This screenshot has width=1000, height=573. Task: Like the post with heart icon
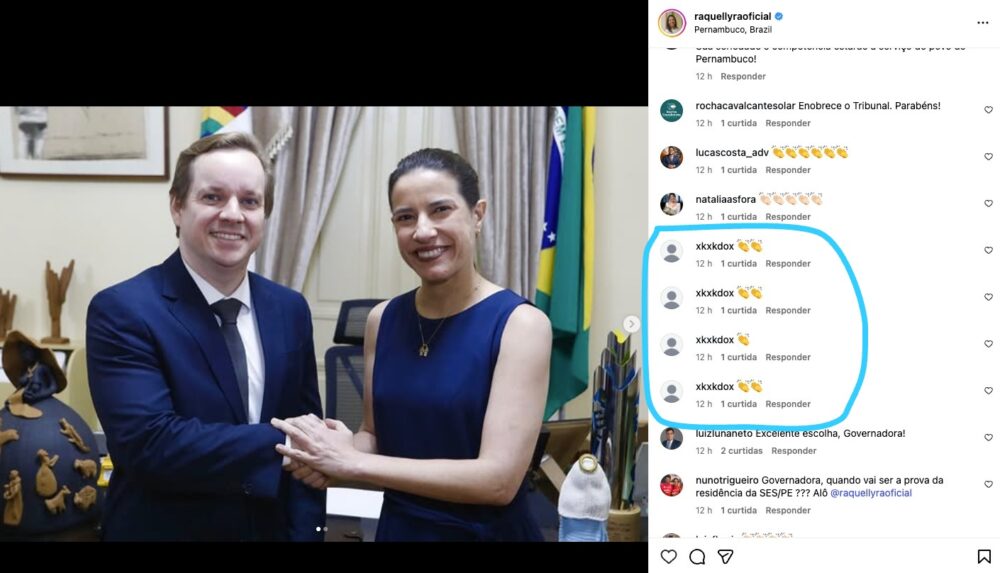(x=668, y=556)
